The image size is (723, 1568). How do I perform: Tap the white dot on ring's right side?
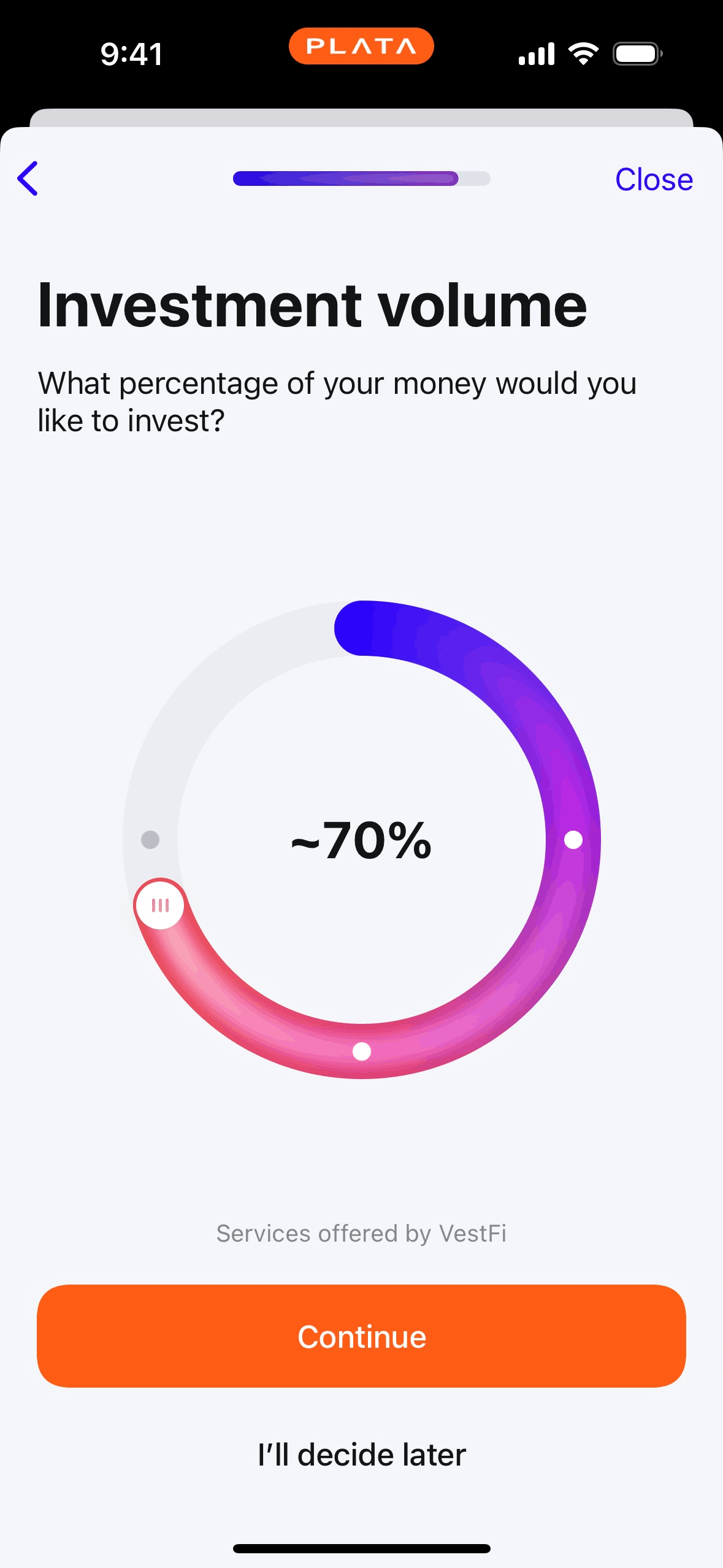(x=573, y=840)
